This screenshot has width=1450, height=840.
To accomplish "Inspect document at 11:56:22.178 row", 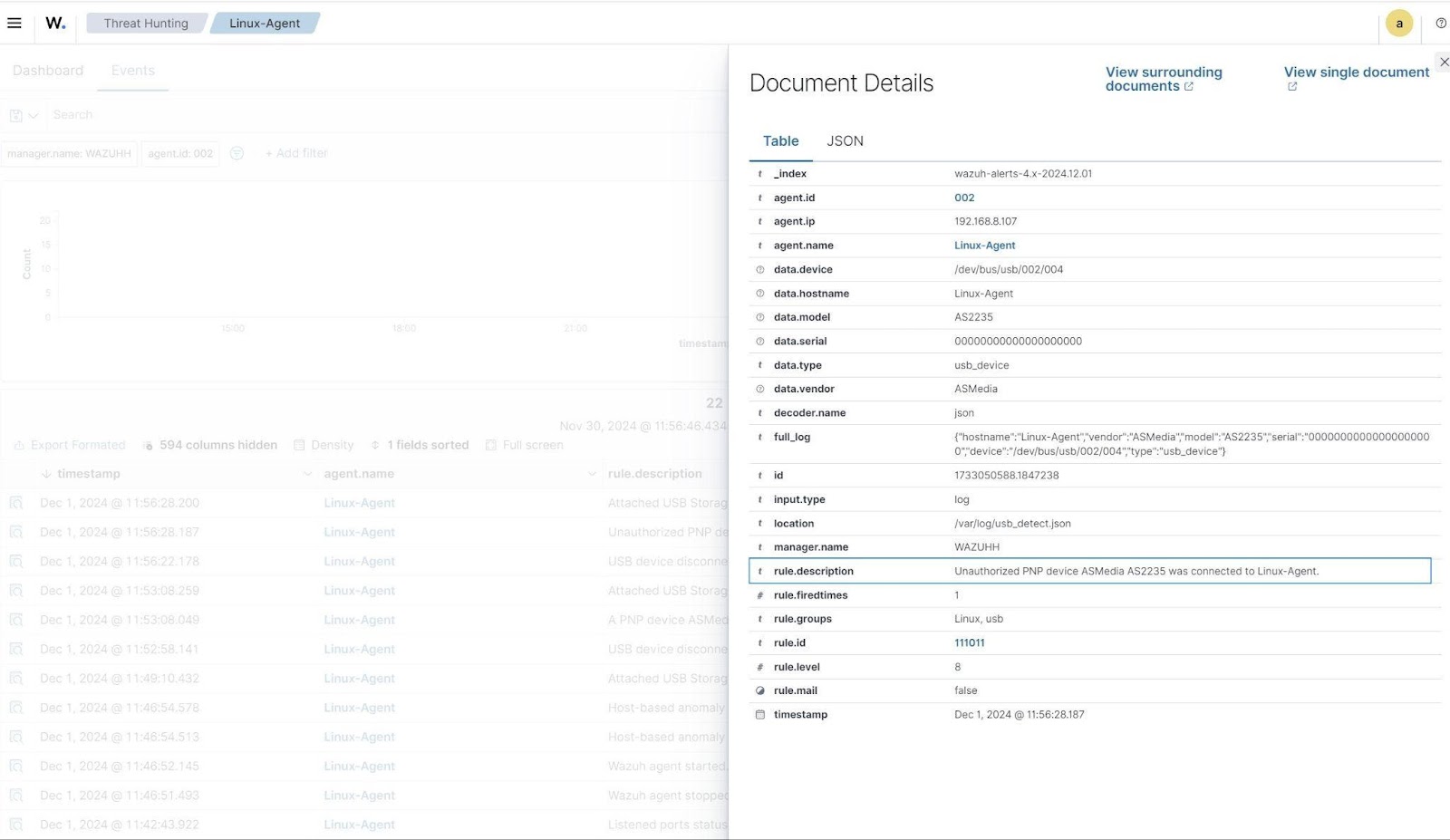I will (x=15, y=562).
